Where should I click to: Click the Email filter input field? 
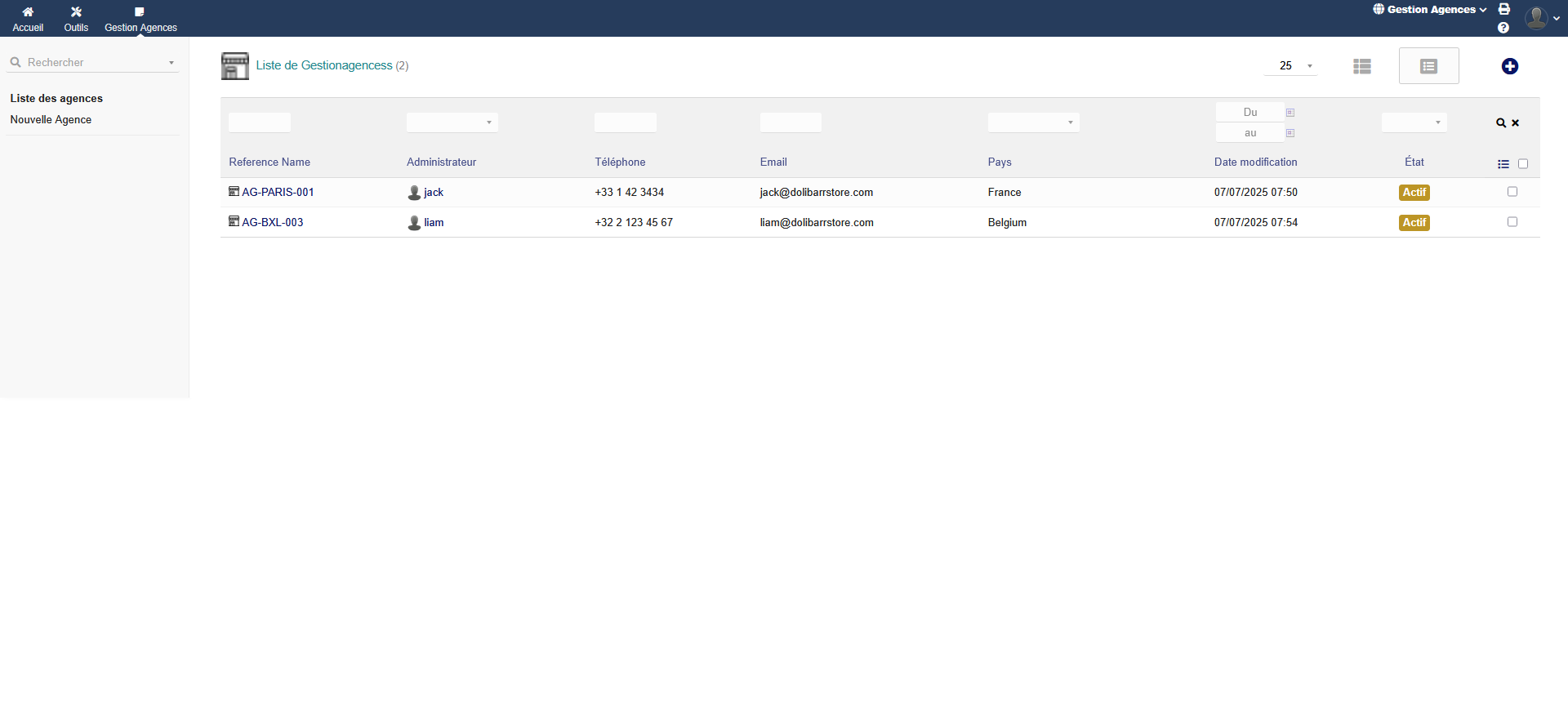790,122
